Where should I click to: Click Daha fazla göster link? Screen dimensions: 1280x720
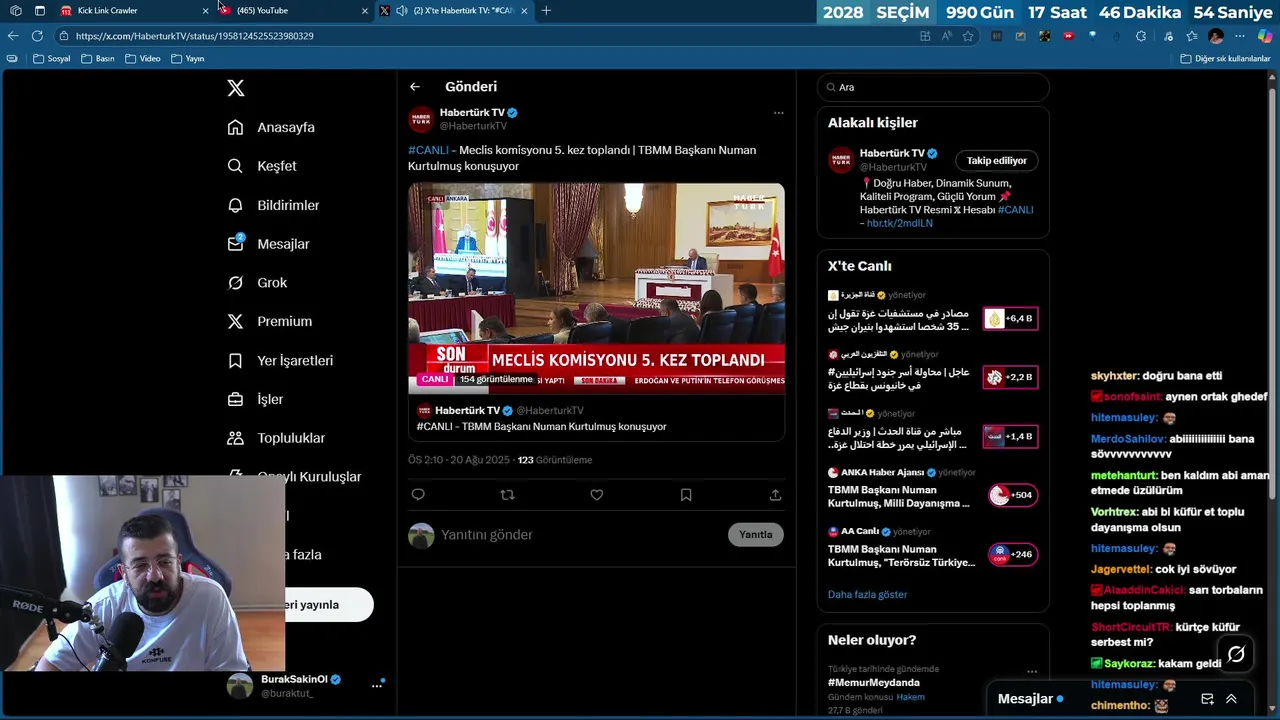tap(867, 595)
